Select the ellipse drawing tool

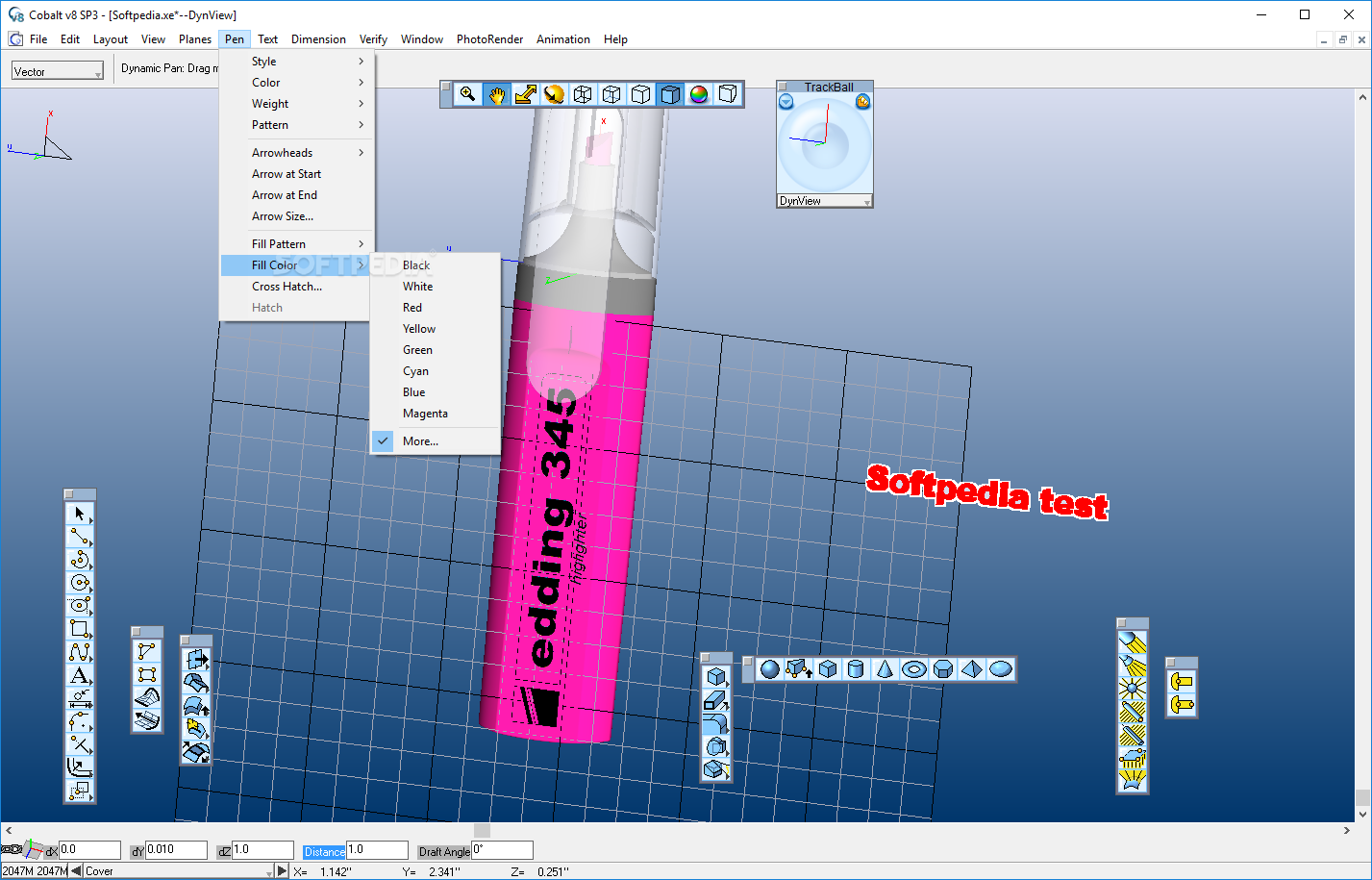click(x=80, y=606)
